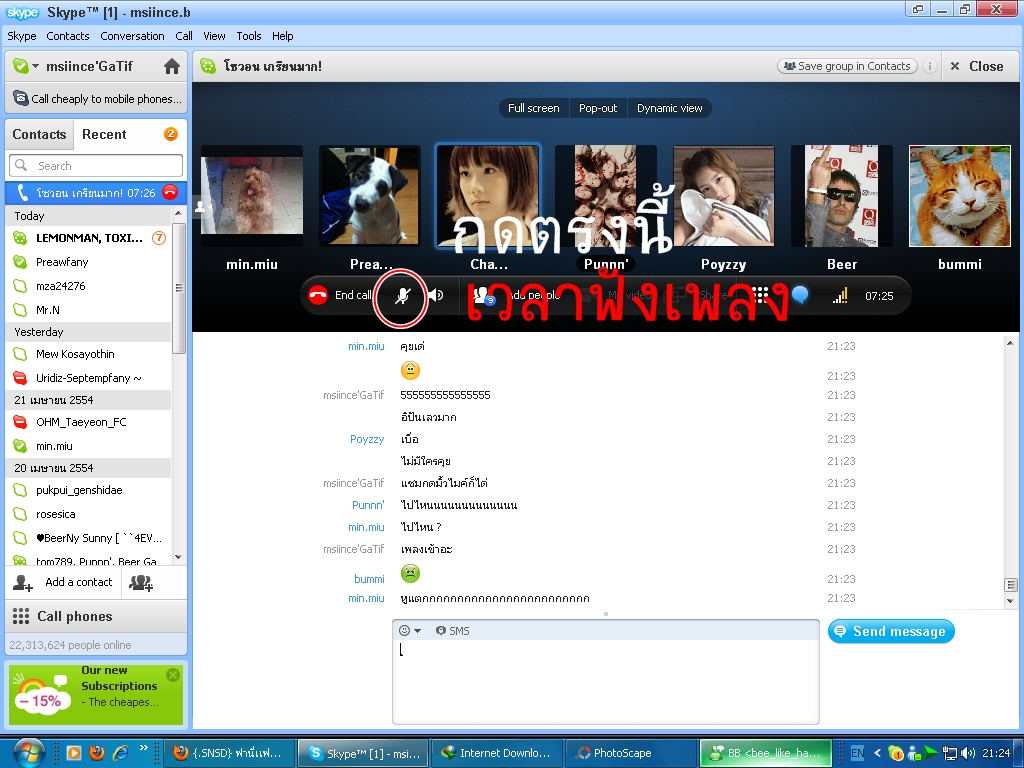Select Poyzzy participant thumbnail
The width and height of the screenshot is (1024, 768).
724,196
